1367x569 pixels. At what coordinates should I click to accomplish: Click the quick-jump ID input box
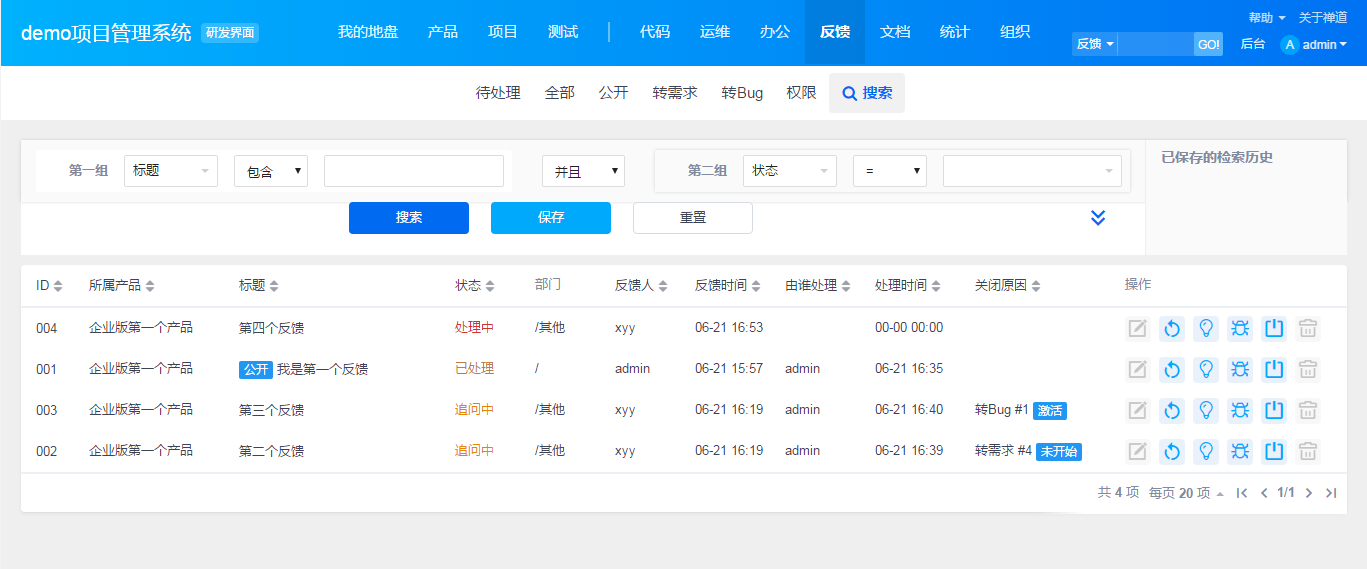(1156, 44)
